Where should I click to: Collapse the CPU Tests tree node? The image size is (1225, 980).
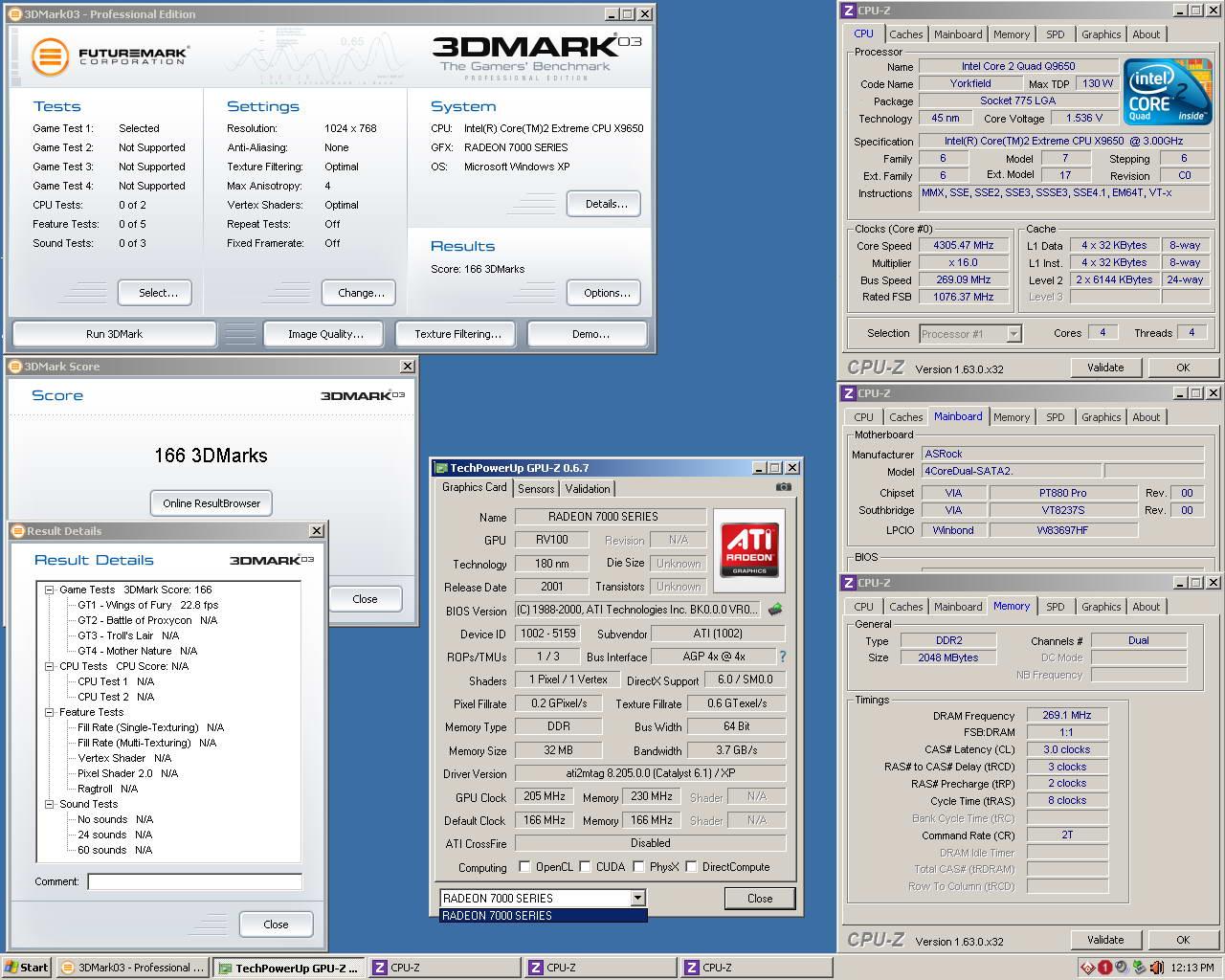[49, 666]
